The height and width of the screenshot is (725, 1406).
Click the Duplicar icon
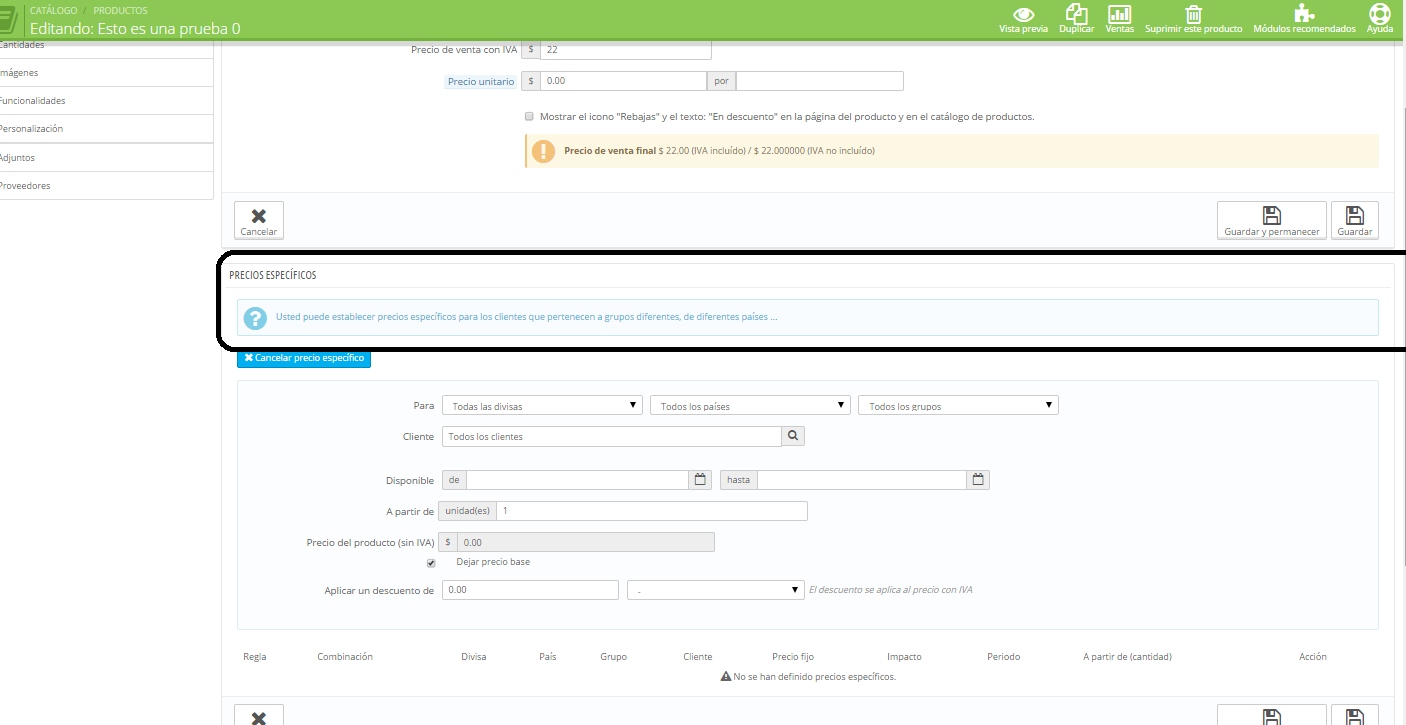(x=1076, y=14)
